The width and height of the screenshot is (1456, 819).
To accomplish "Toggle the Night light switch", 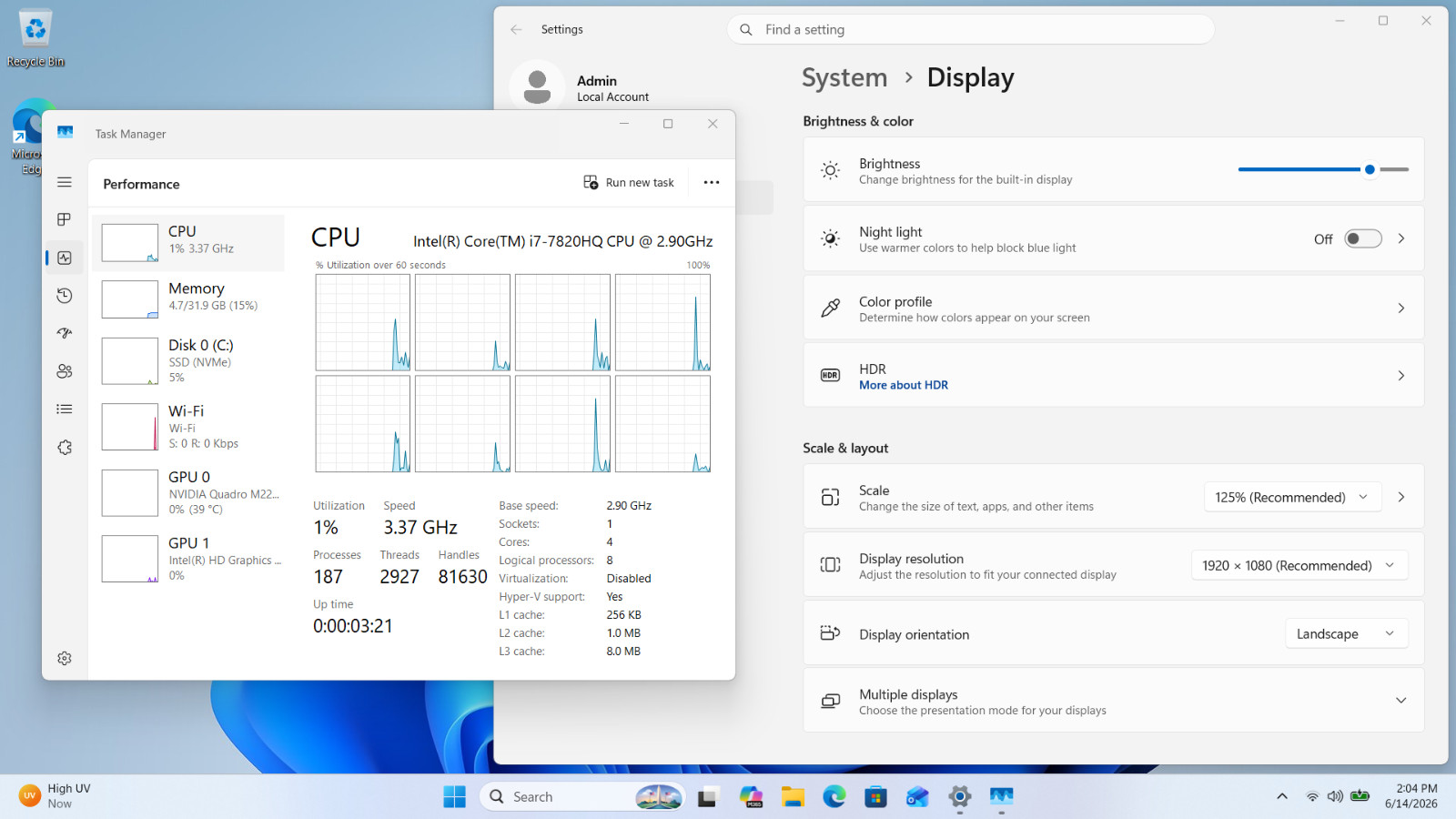I will pos(1363,238).
